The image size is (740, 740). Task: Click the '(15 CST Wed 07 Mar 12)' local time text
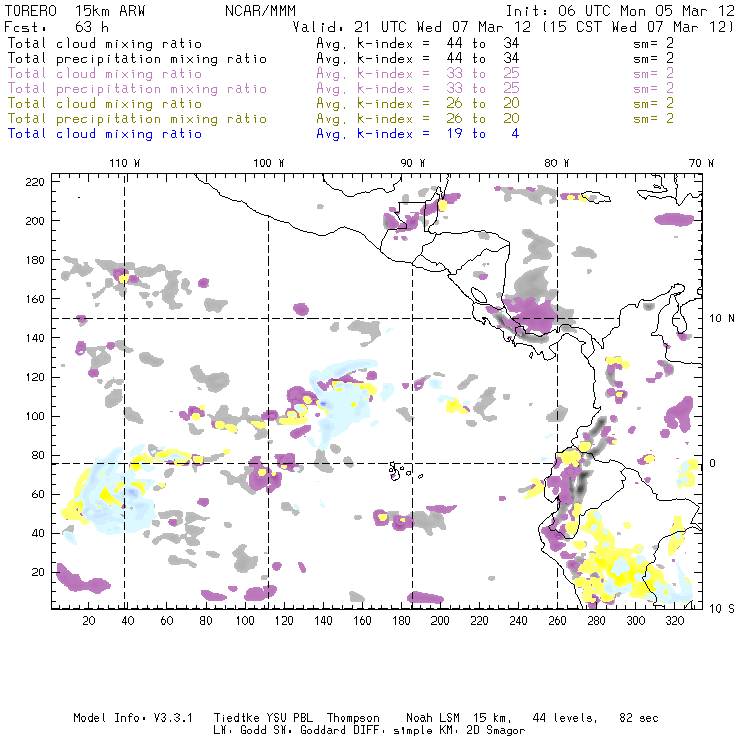point(639,27)
